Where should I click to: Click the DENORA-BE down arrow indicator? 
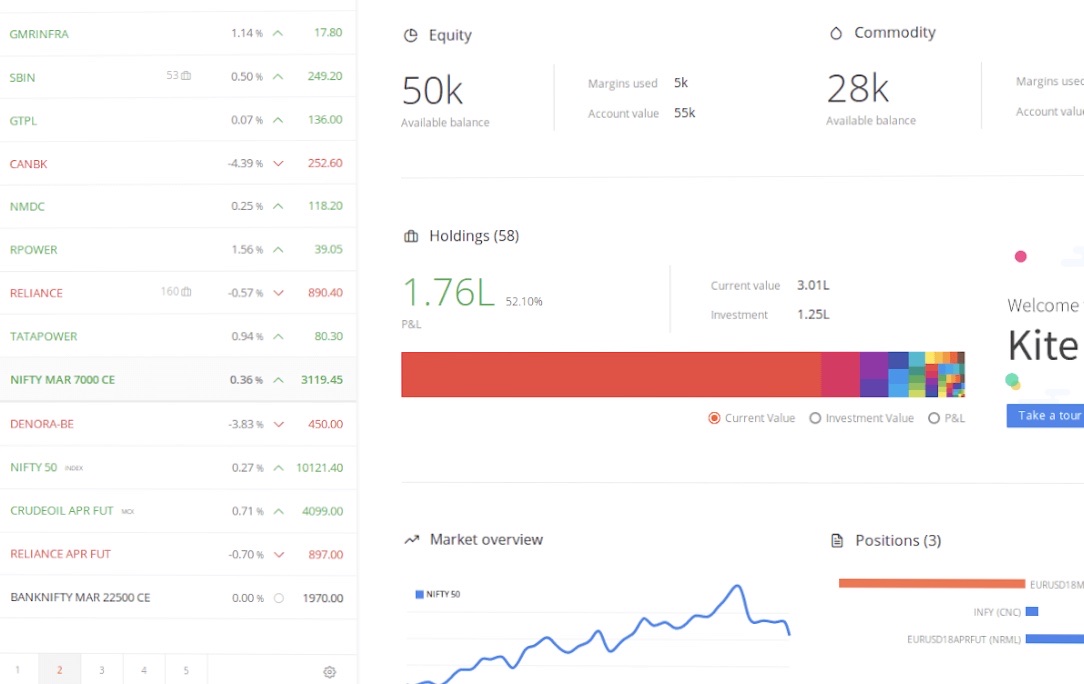[x=279, y=425]
